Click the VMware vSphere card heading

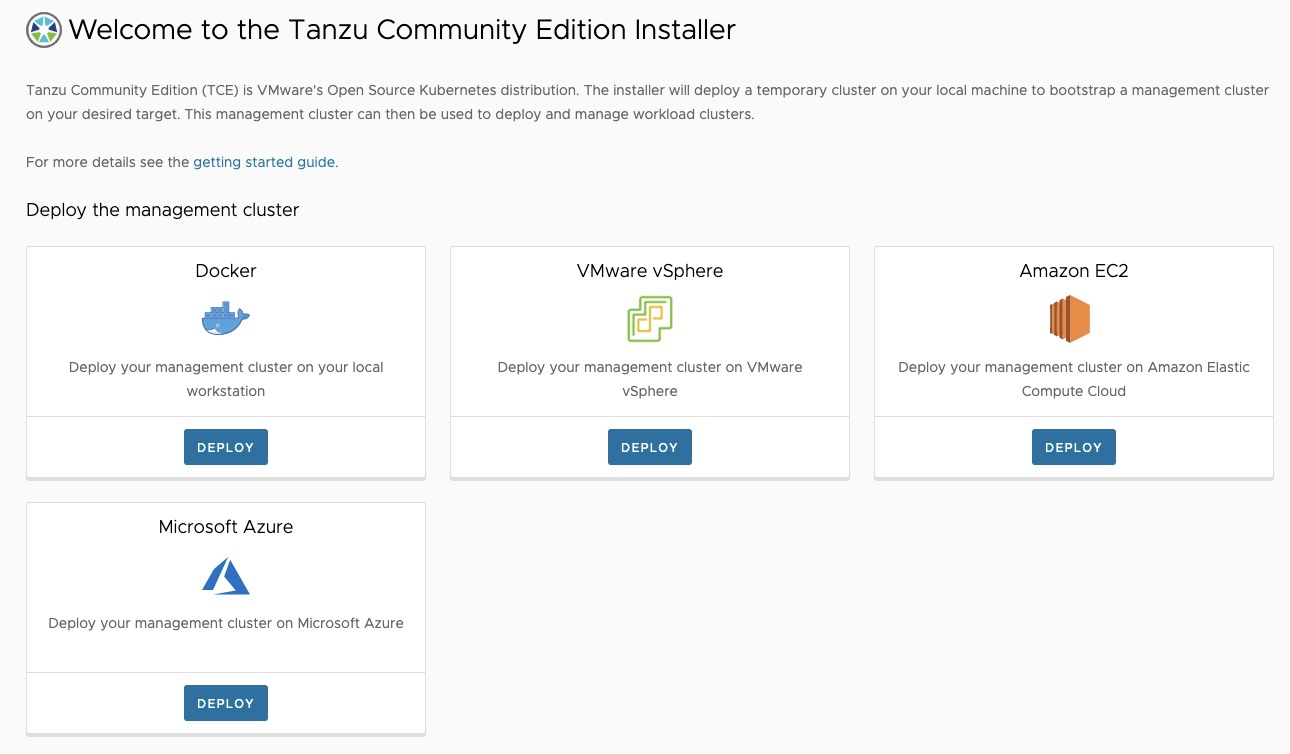pyautogui.click(x=649, y=271)
